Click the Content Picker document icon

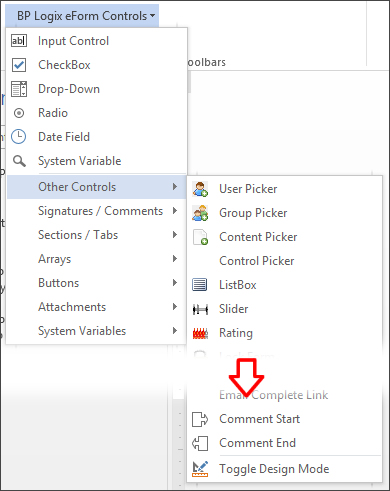200,237
